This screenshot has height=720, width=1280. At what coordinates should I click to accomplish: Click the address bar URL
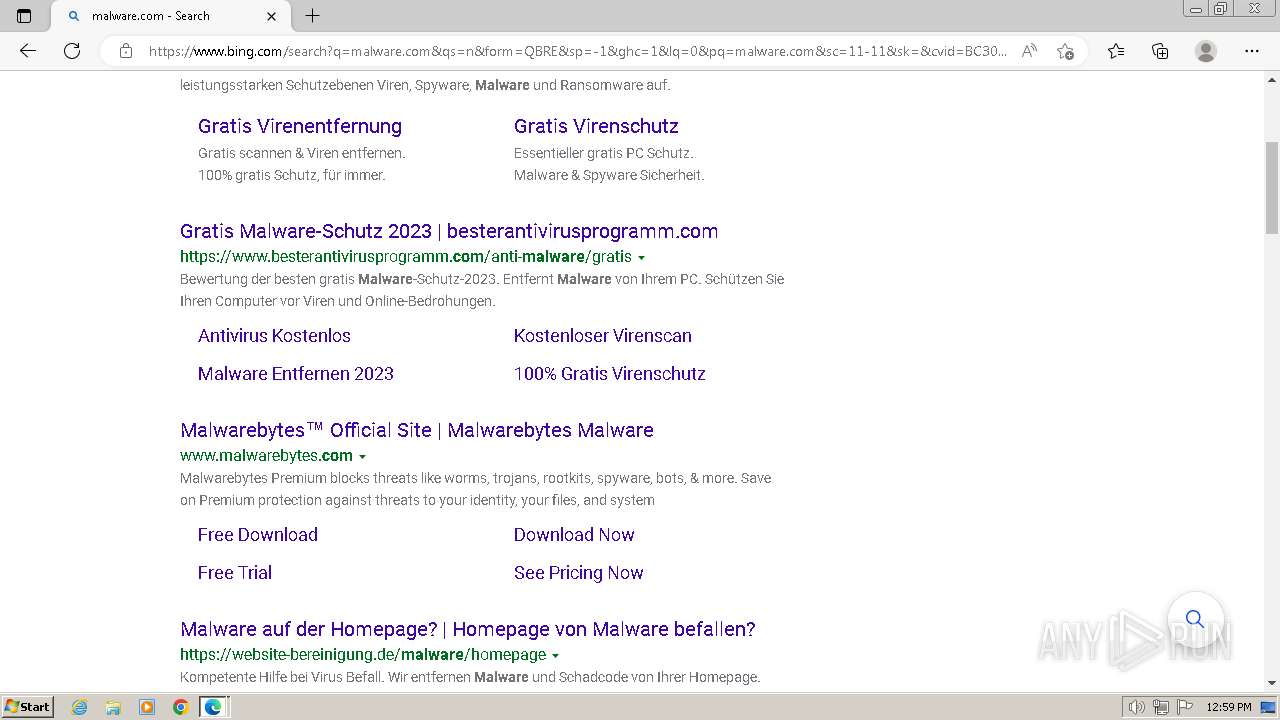[x=577, y=51]
